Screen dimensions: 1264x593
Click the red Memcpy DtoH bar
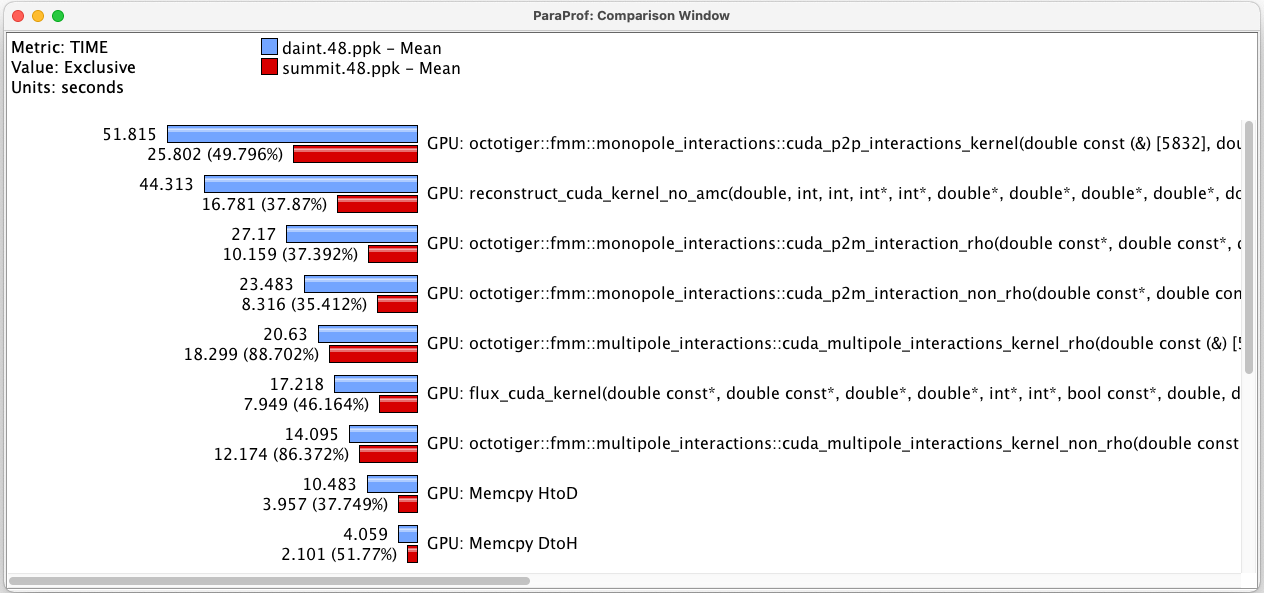(412, 554)
